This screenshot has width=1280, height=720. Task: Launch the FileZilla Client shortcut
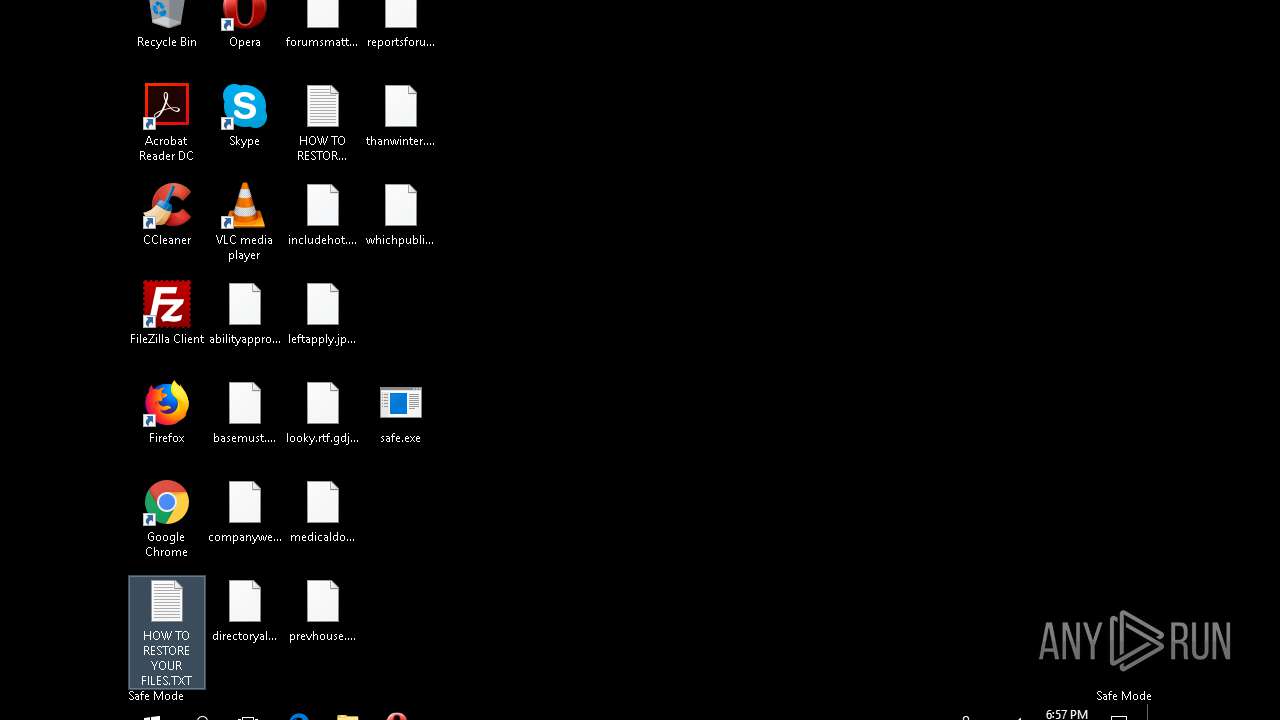(x=167, y=314)
